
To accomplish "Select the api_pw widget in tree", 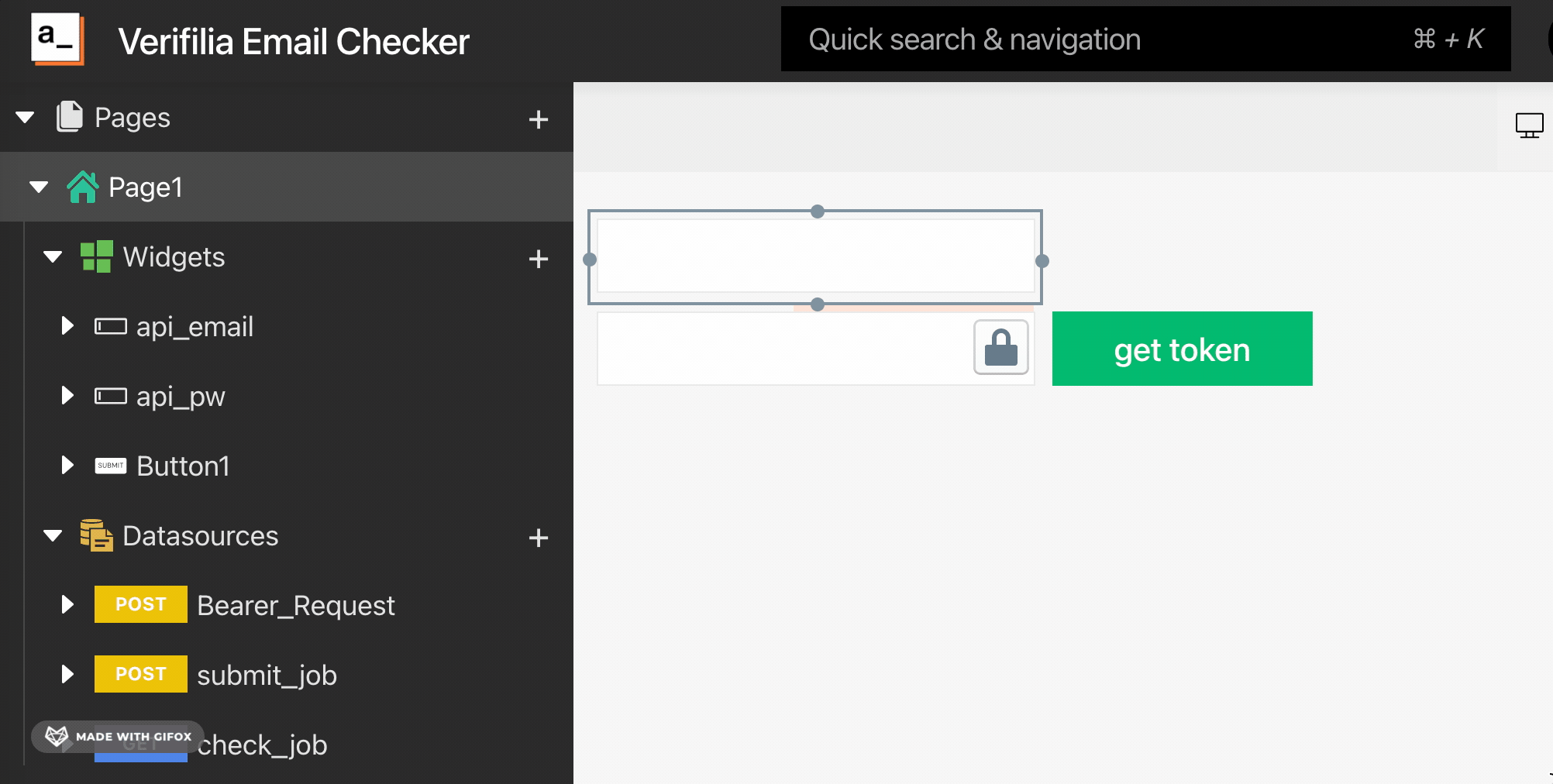I will [181, 397].
